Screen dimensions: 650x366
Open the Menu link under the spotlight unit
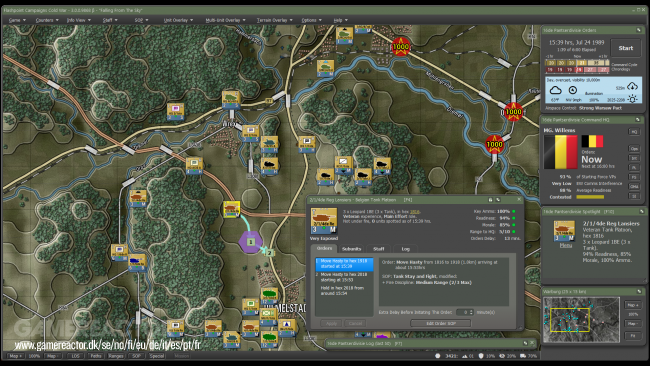pos(565,245)
